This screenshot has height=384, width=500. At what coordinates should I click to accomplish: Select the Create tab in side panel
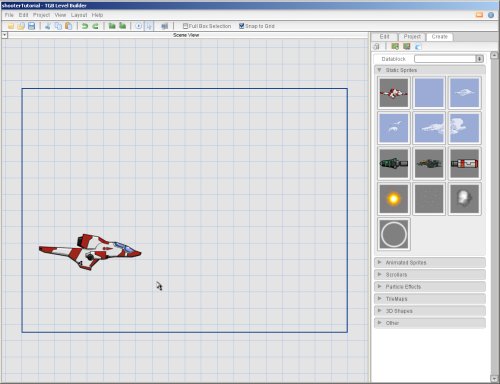[x=439, y=37]
